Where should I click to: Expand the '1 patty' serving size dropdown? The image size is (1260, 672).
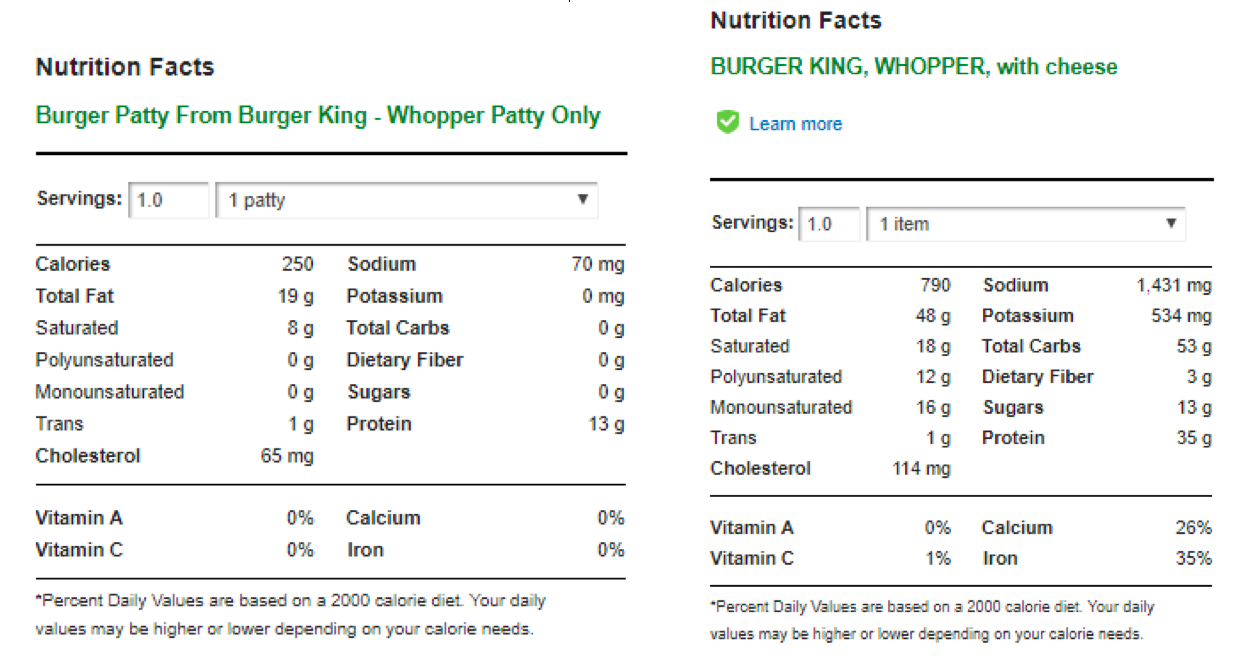point(407,200)
